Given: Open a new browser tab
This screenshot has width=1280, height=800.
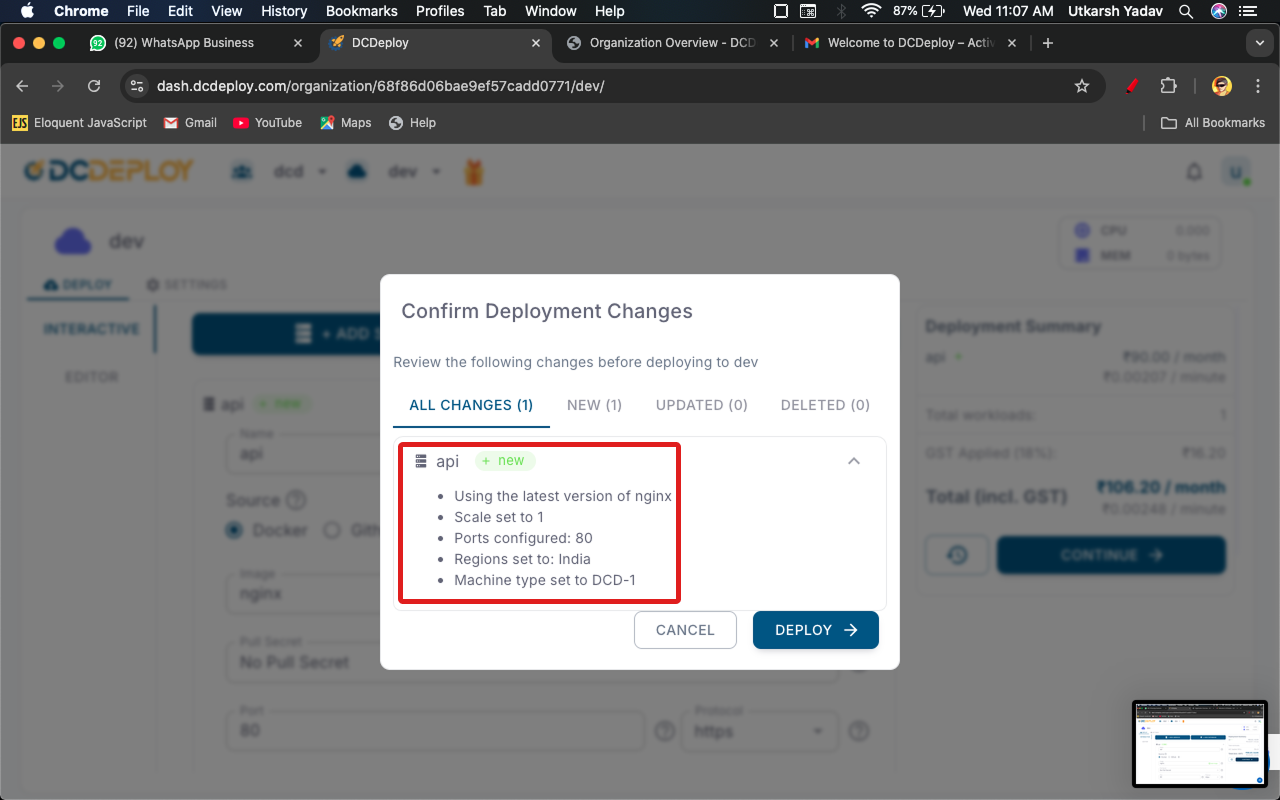Looking at the screenshot, I should click(x=1048, y=43).
